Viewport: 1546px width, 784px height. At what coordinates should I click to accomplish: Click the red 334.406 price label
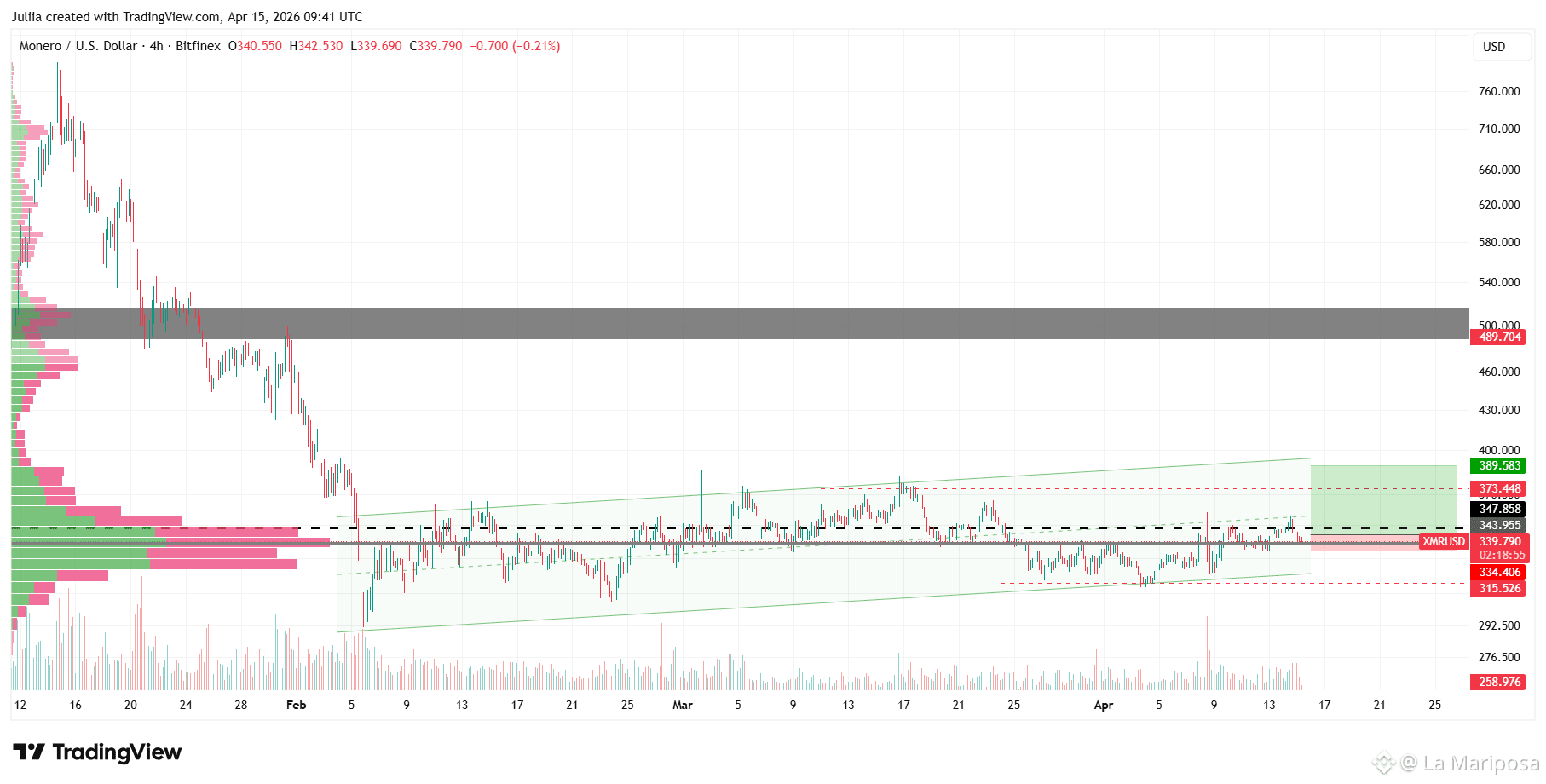click(x=1498, y=572)
